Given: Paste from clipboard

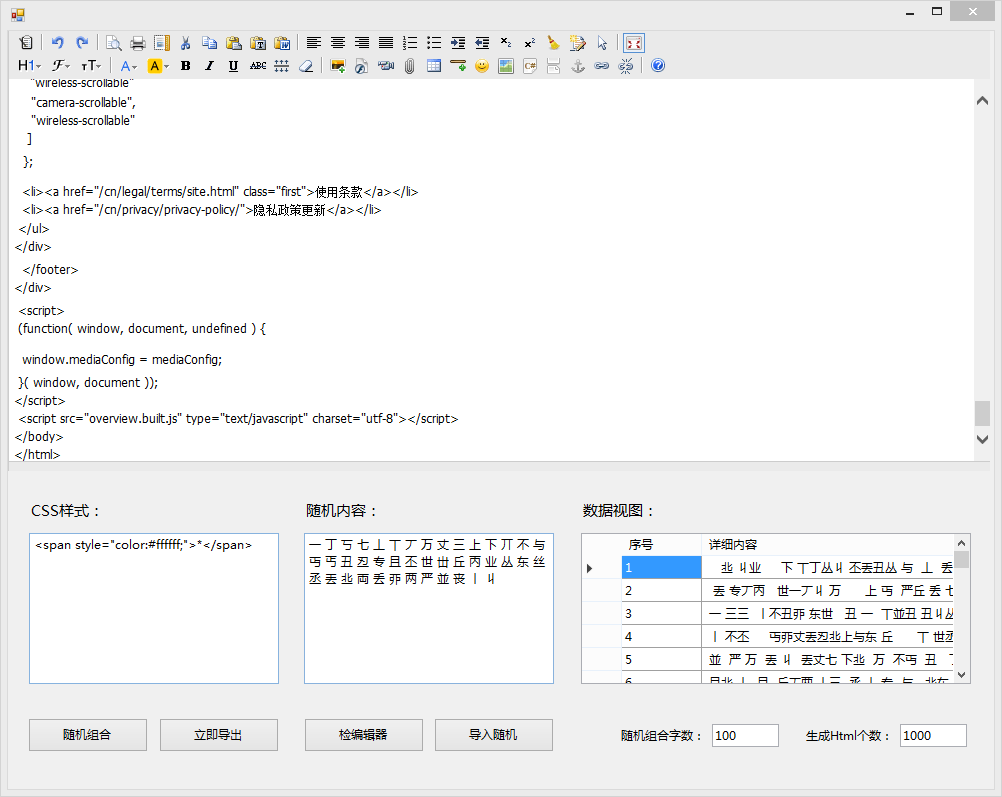Looking at the screenshot, I should 234,43.
